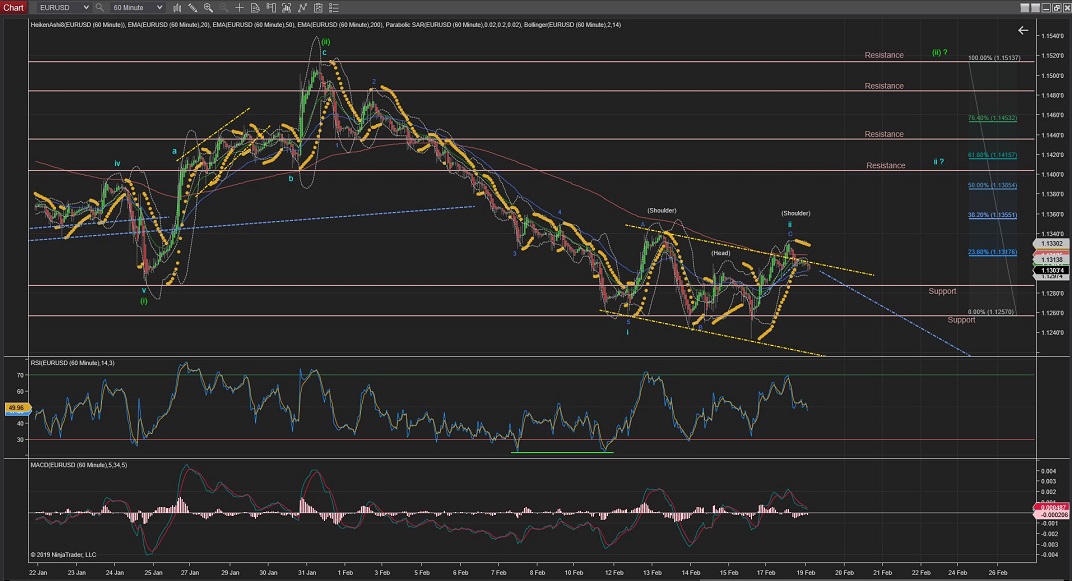This screenshot has width=1072, height=581.
Task: Click the 49.96 RSI value marker
Action: click(17, 407)
